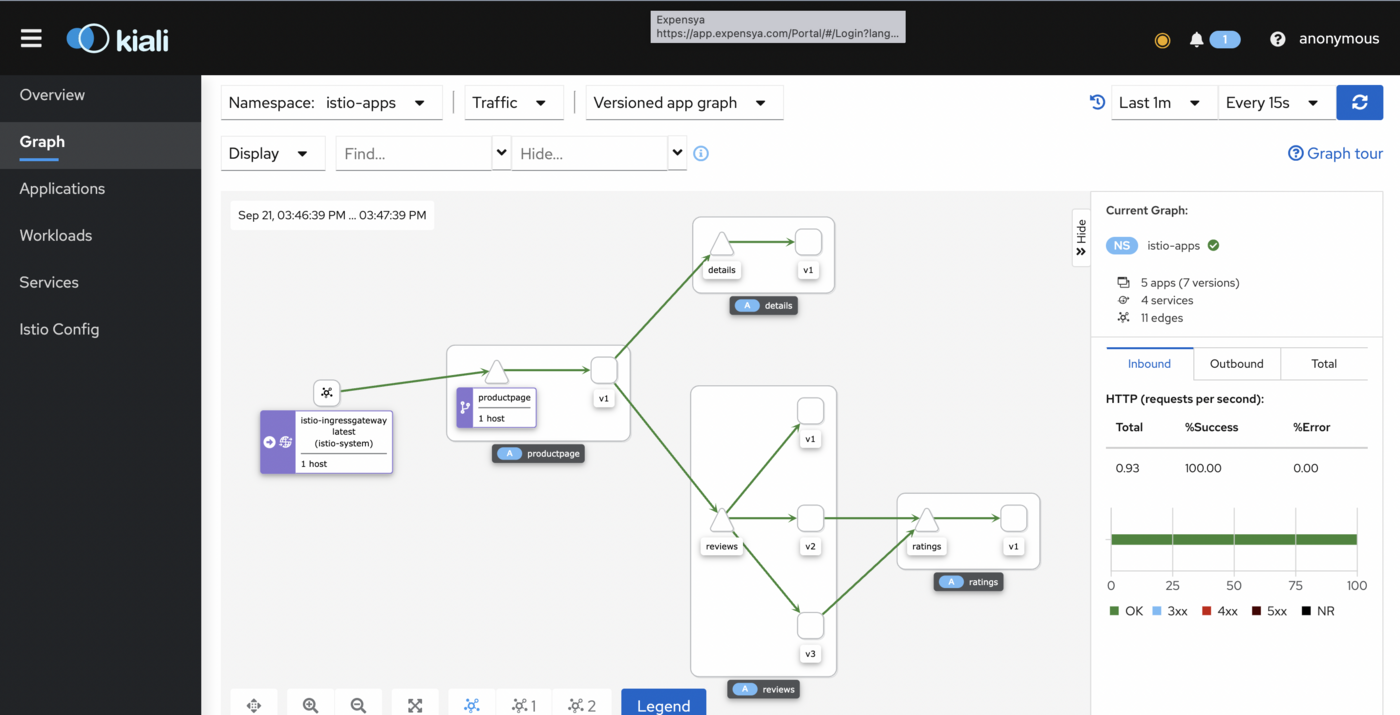Click the Legend button

[x=663, y=705]
